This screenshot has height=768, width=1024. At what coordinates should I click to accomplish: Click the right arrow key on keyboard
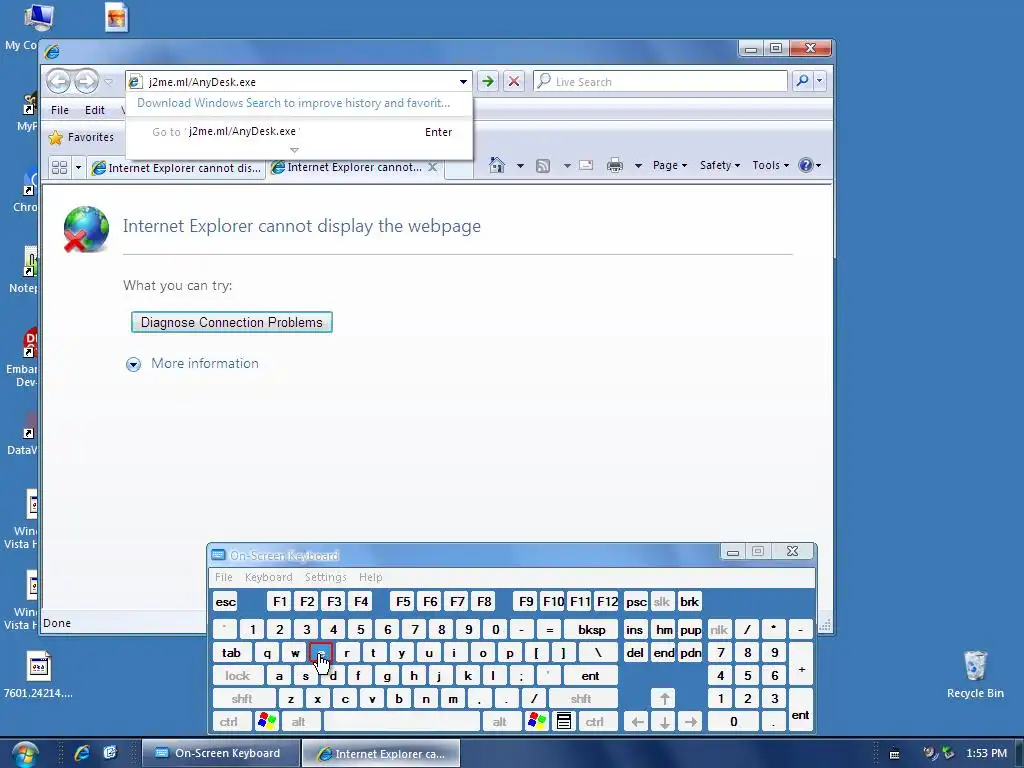(691, 722)
